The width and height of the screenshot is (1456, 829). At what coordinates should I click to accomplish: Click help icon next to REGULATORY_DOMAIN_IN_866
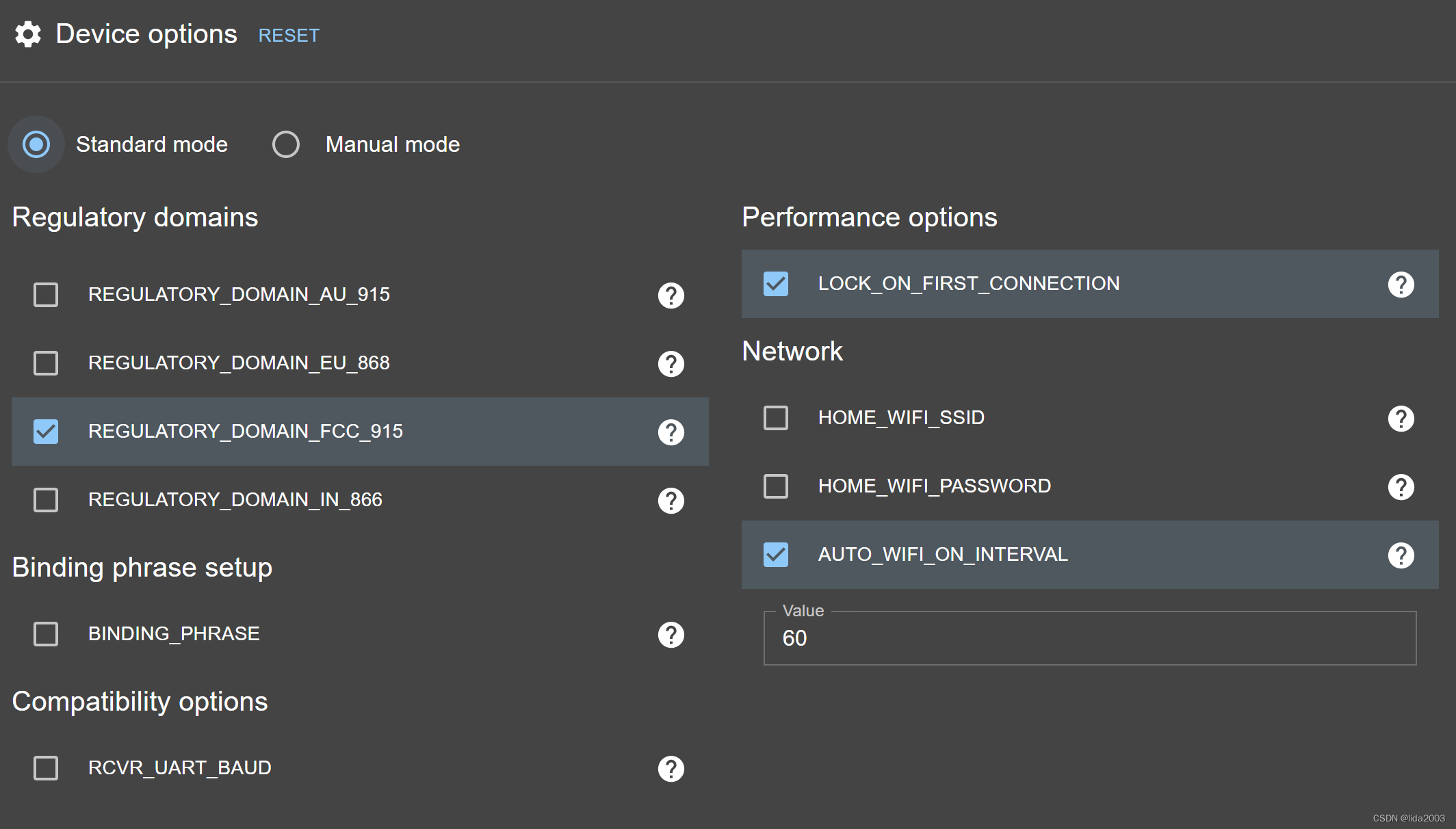[671, 501]
